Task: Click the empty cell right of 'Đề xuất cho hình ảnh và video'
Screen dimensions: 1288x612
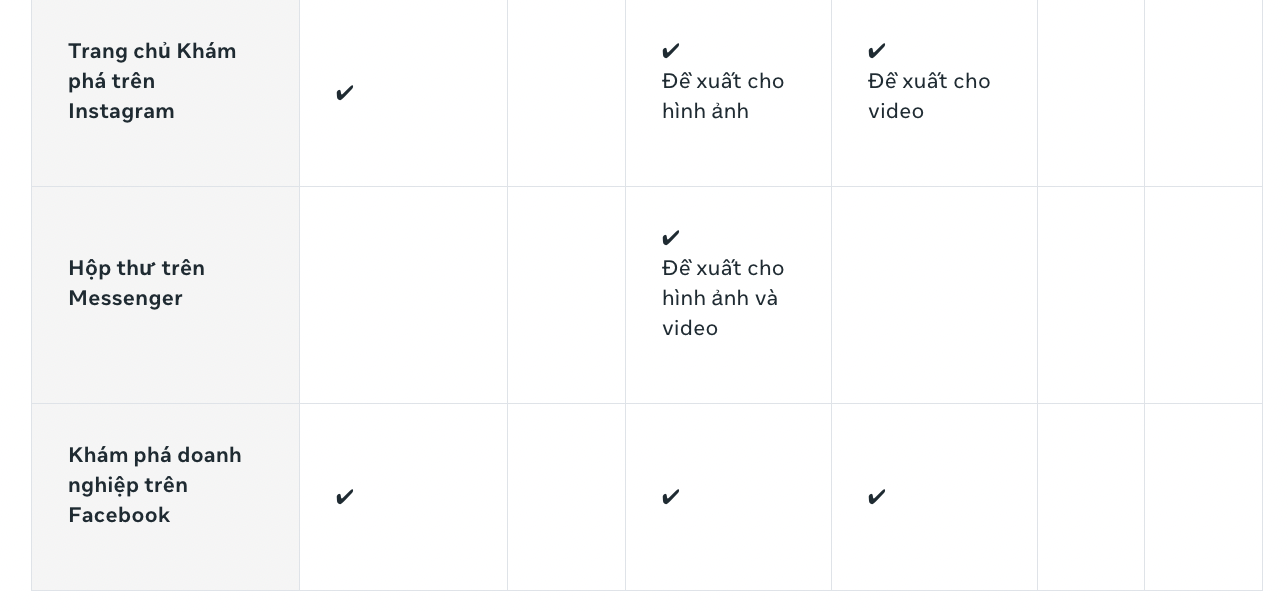Action: tap(935, 295)
